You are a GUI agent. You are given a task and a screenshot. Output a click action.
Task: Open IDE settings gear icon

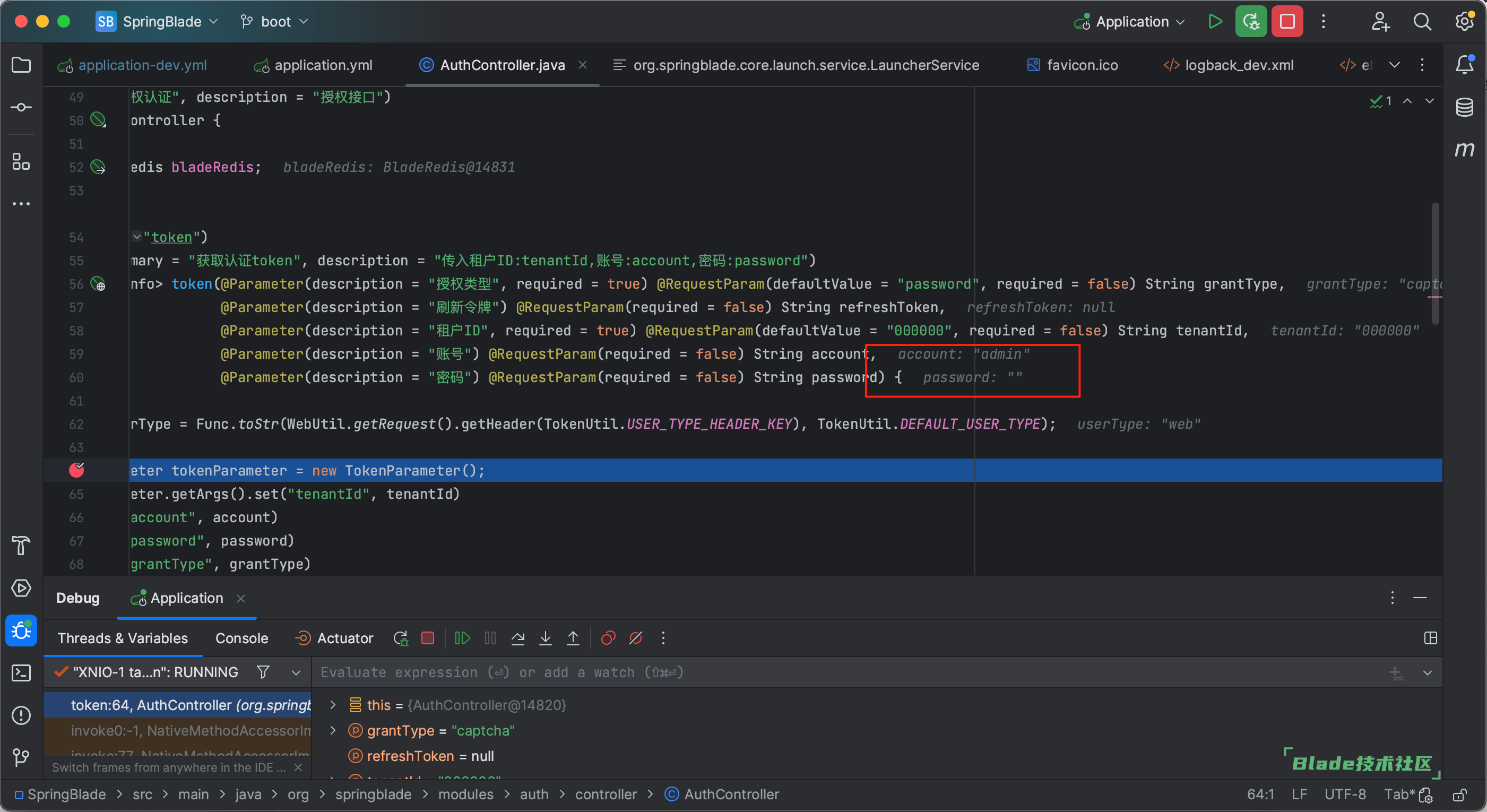[x=1465, y=22]
